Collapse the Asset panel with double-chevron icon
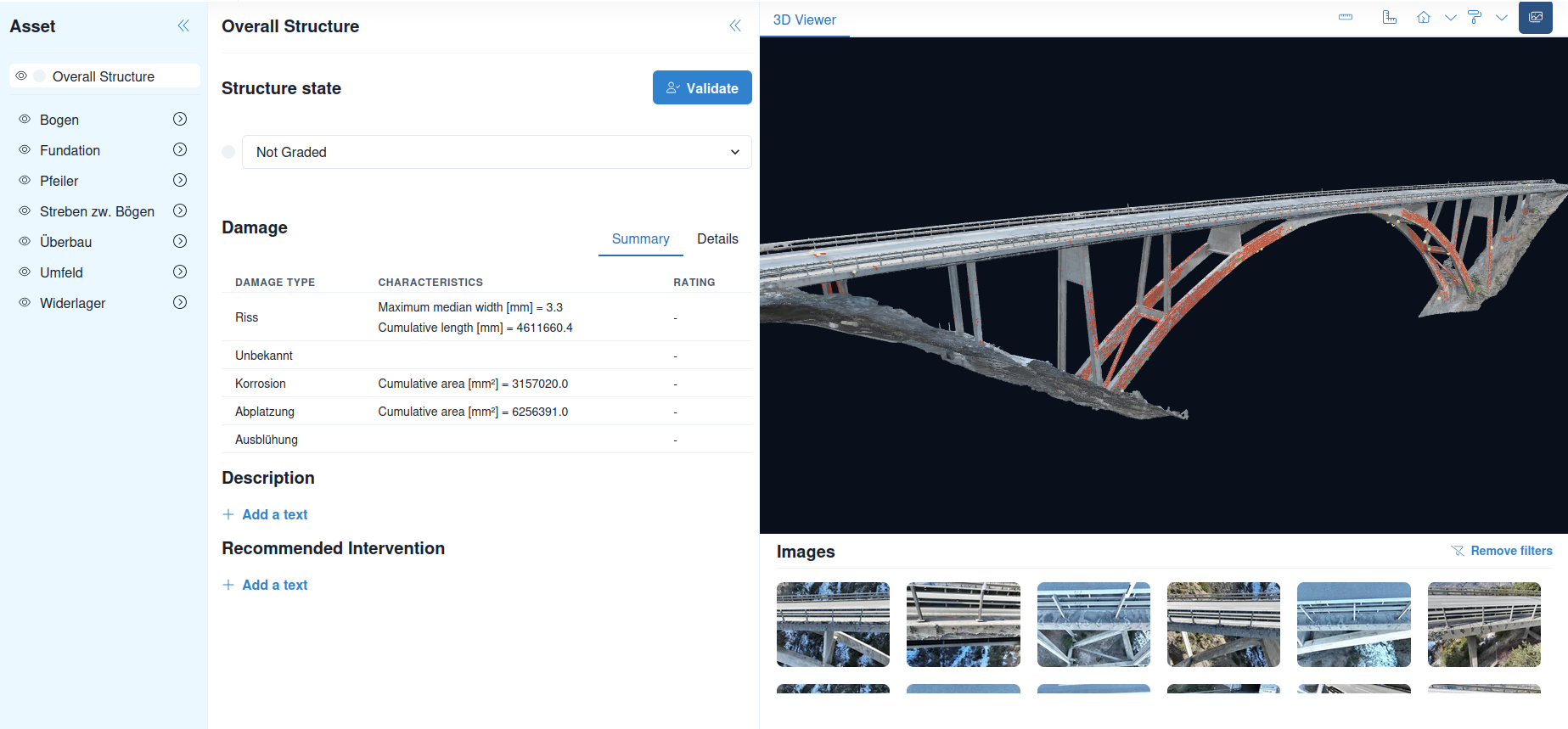Image resolution: width=1568 pixels, height=729 pixels. click(183, 26)
